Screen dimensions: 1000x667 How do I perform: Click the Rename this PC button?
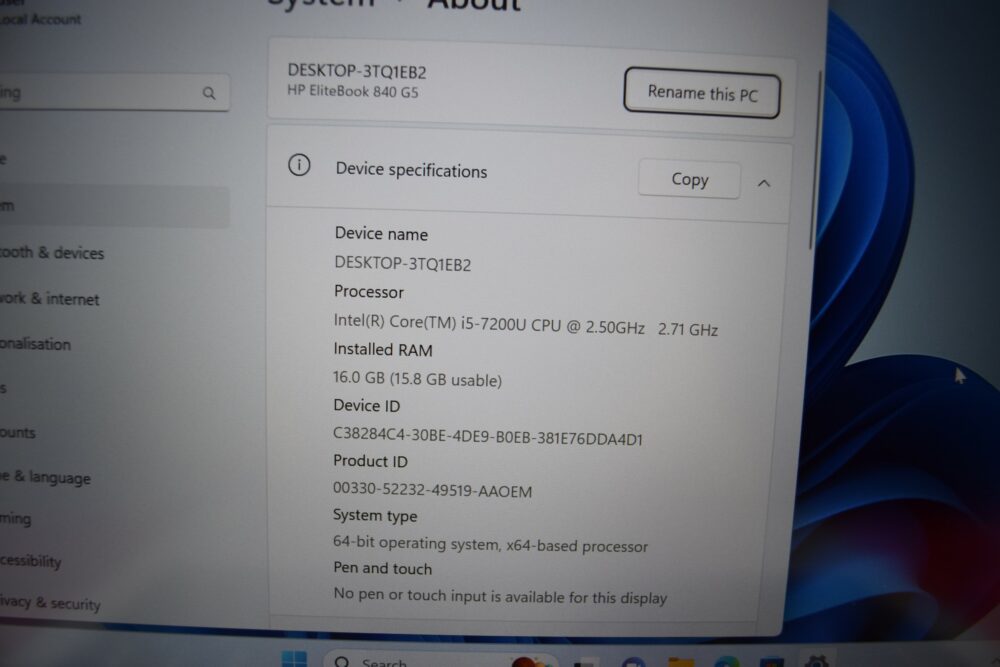click(702, 93)
